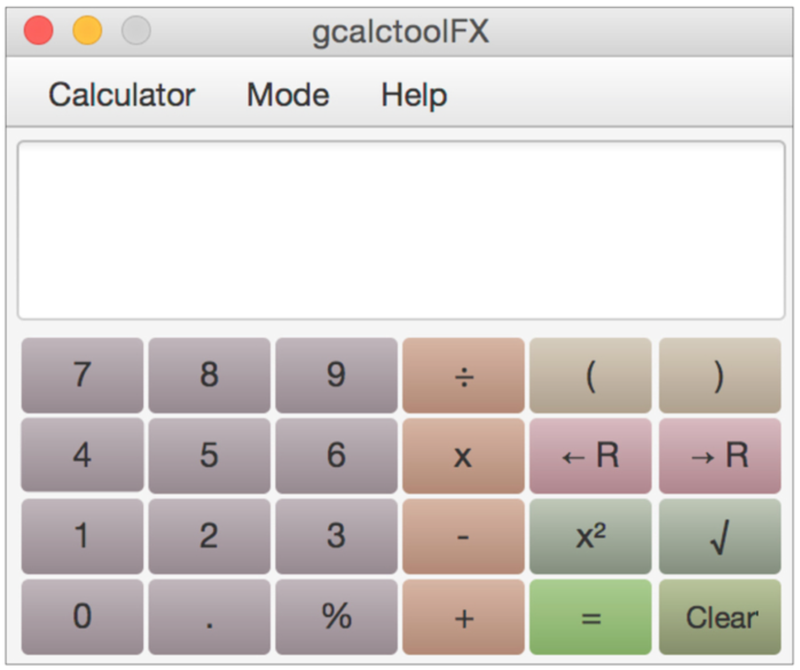Screen dimensions: 800x670
Task: Click inside the calculator display field
Action: [400, 230]
